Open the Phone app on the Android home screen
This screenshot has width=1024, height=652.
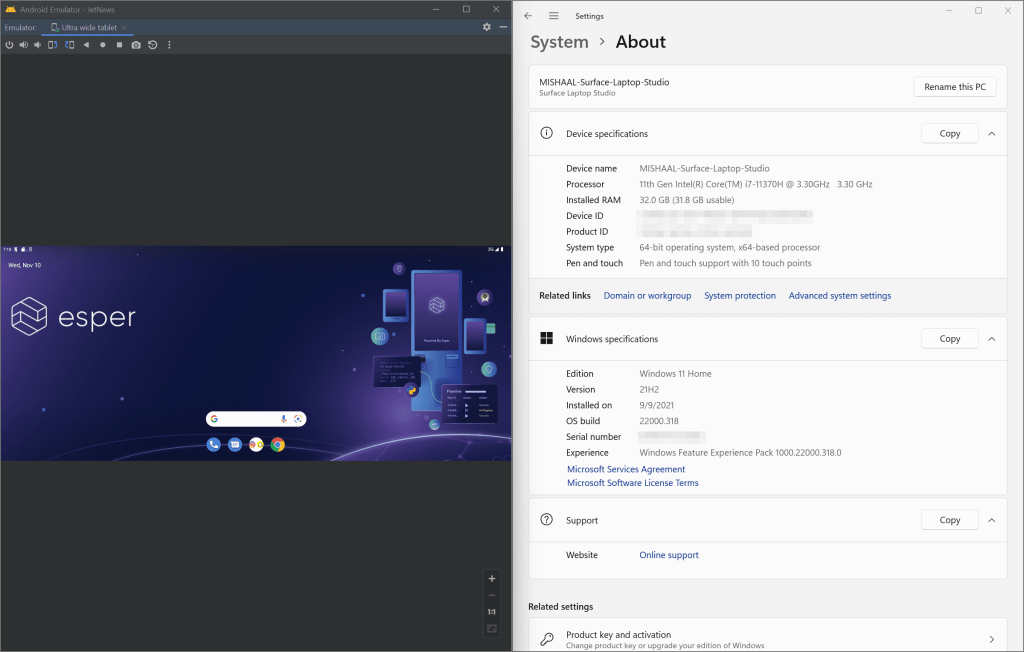pyautogui.click(x=214, y=444)
